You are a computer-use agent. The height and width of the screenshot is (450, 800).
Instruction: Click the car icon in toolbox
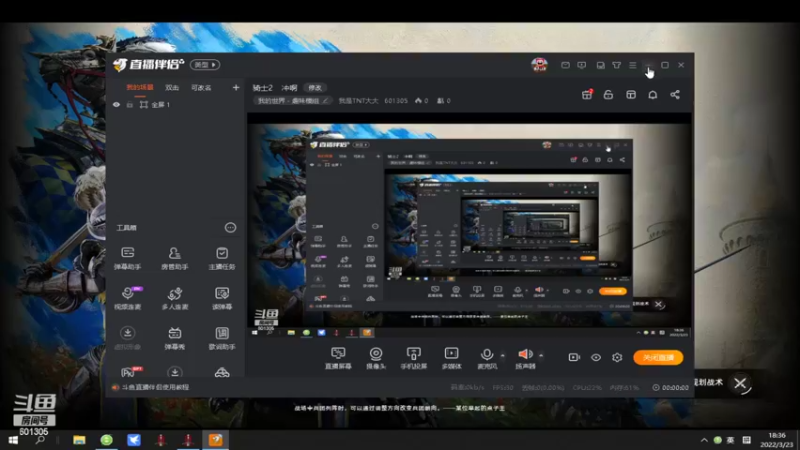coord(222,372)
